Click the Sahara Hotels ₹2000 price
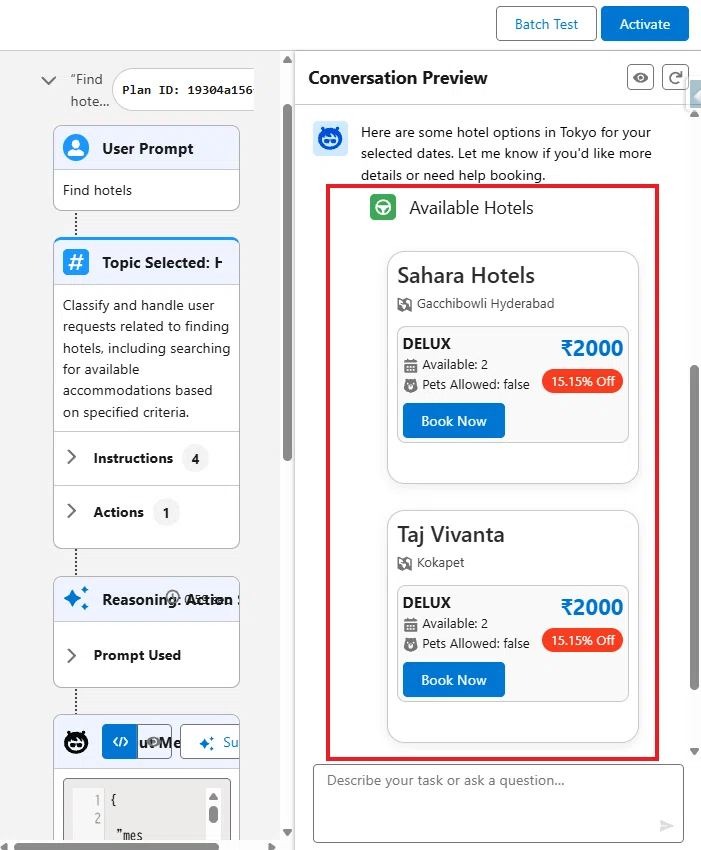This screenshot has width=701, height=850. [591, 348]
